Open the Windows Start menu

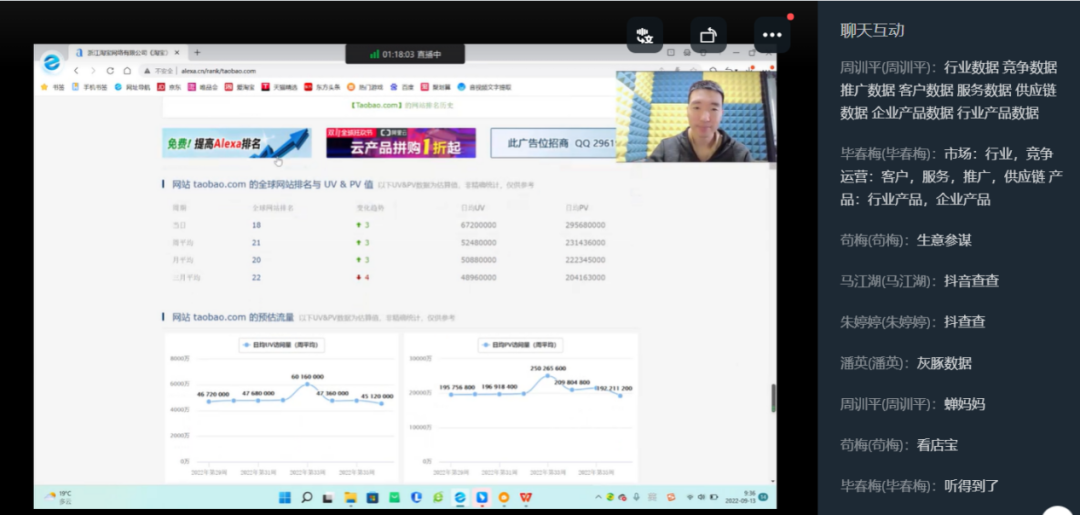284,497
